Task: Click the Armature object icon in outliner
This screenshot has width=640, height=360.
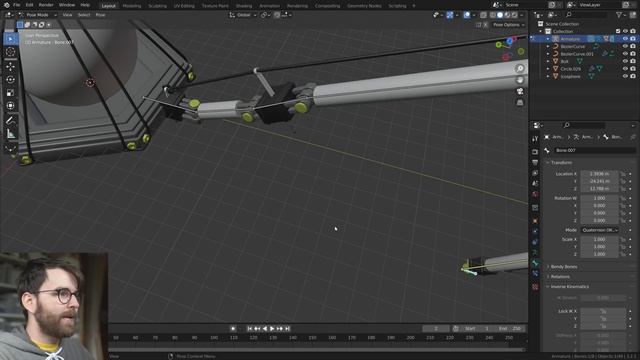Action: tap(556, 39)
